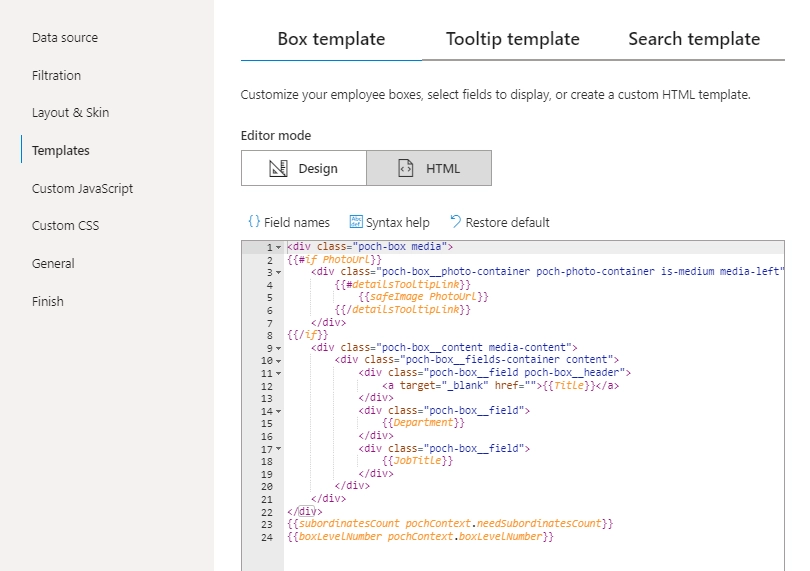
Task: Collapse code fold arrow at line 10
Action: coord(278,361)
